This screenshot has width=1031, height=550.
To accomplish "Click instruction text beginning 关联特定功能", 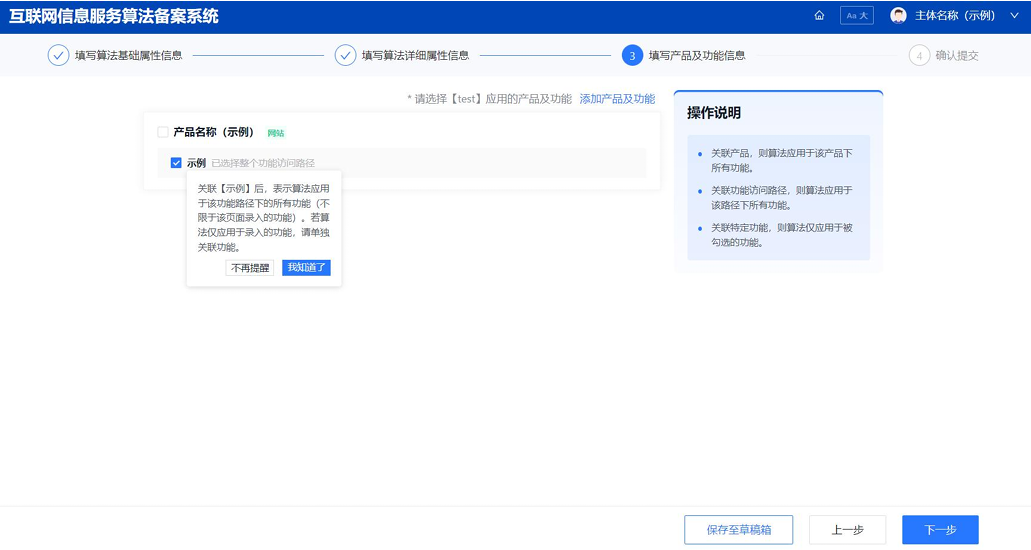I will tap(782, 235).
